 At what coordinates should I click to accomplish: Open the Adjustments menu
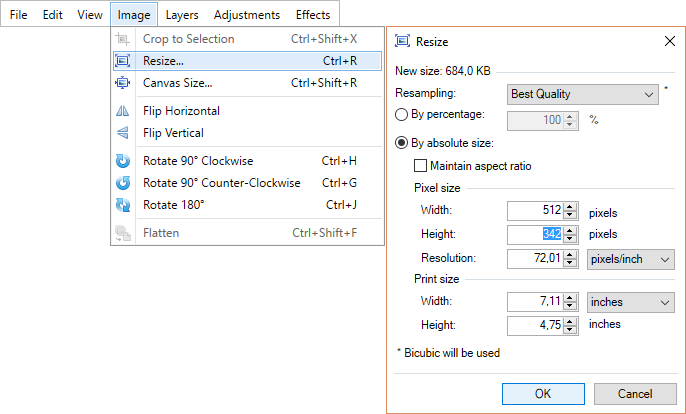tap(247, 15)
